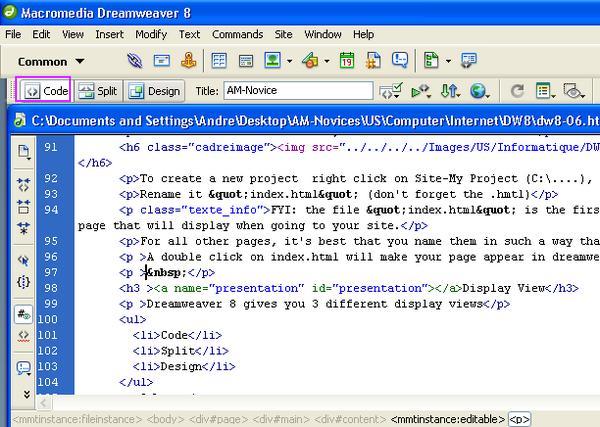
Task: Click the Title field containing AM-Novice
Action: click(x=298, y=90)
